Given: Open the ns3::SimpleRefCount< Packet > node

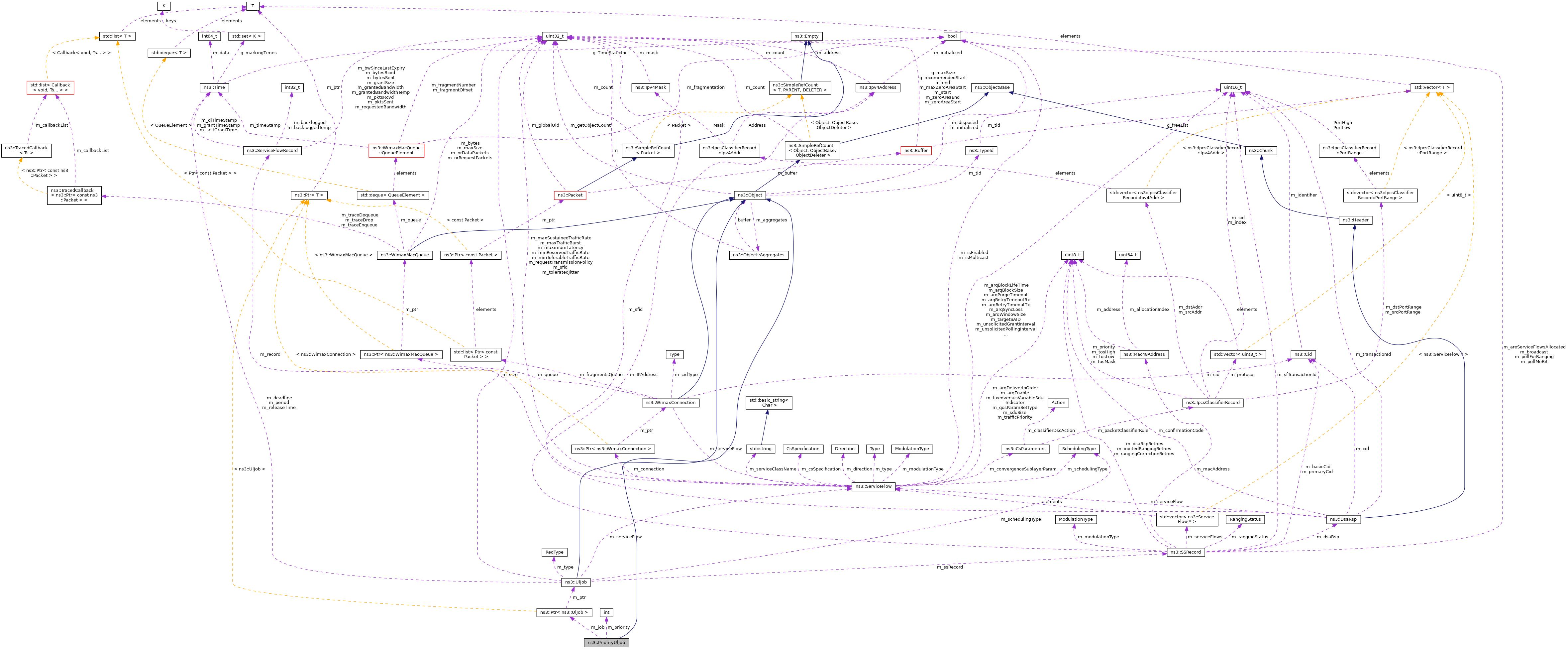Looking at the screenshot, I should pyautogui.click(x=648, y=150).
